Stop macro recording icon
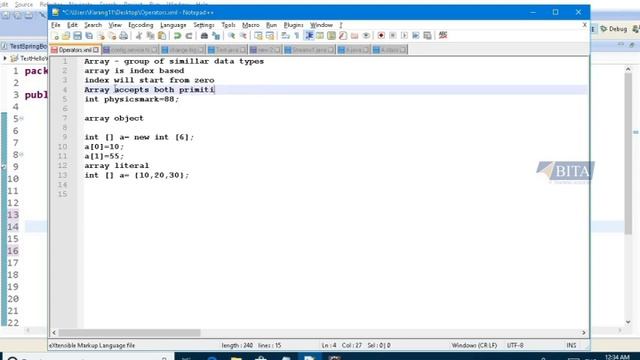 click(x=393, y=36)
